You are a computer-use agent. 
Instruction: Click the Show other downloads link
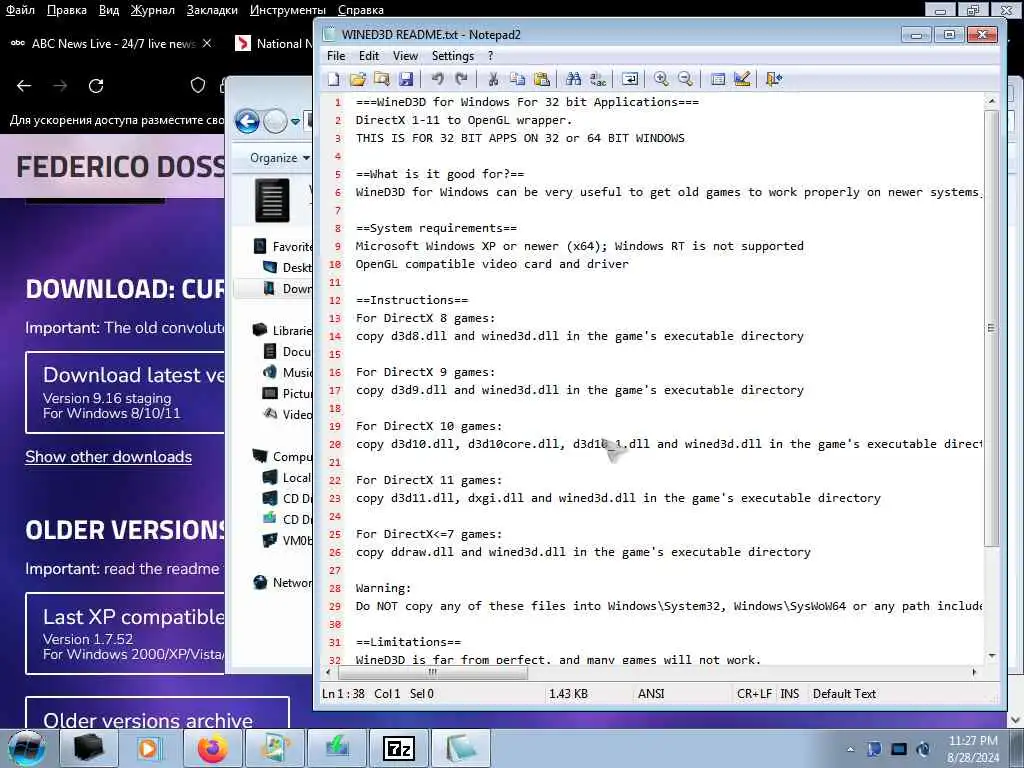(108, 456)
